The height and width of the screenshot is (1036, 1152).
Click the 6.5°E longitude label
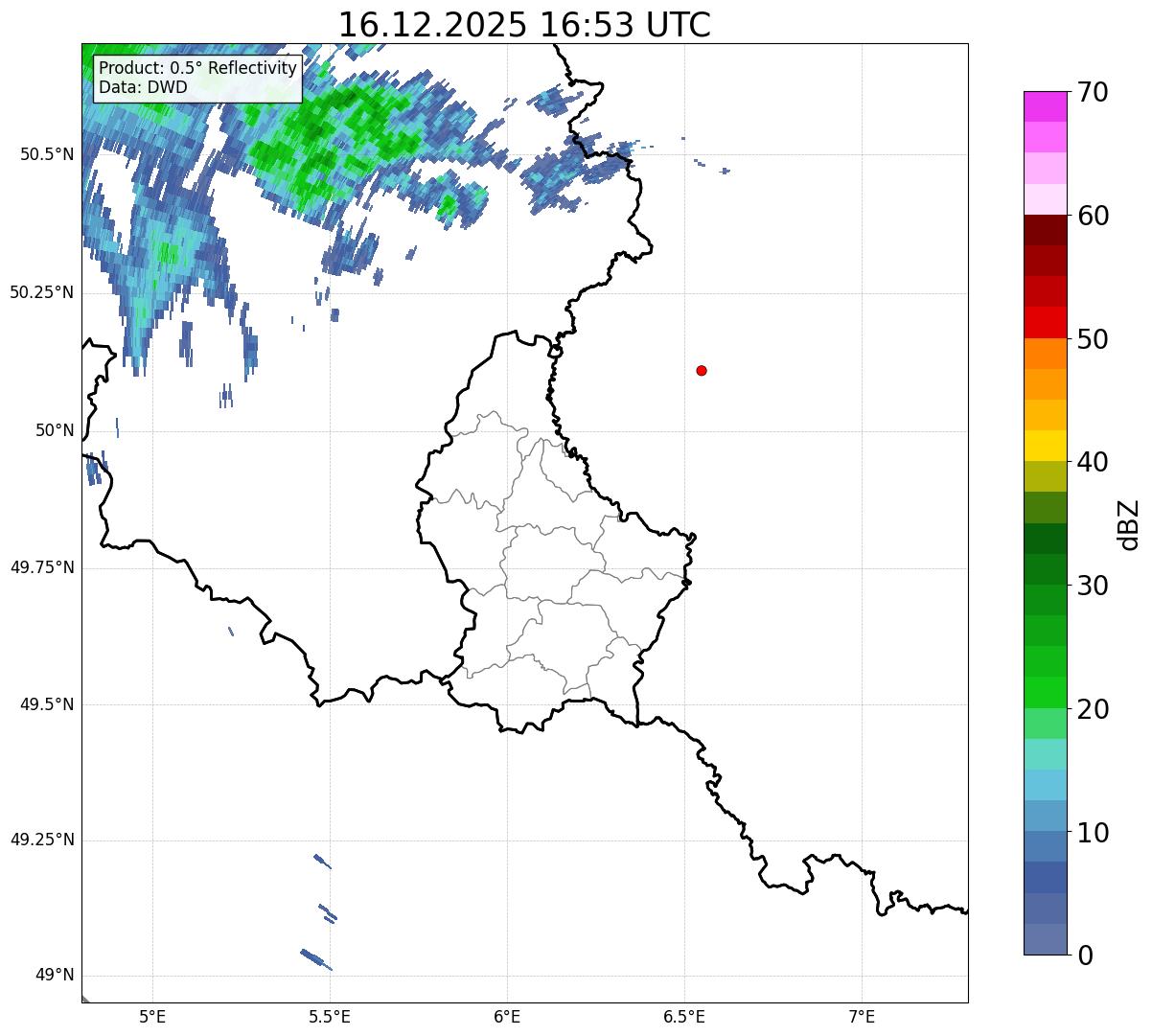(684, 1017)
